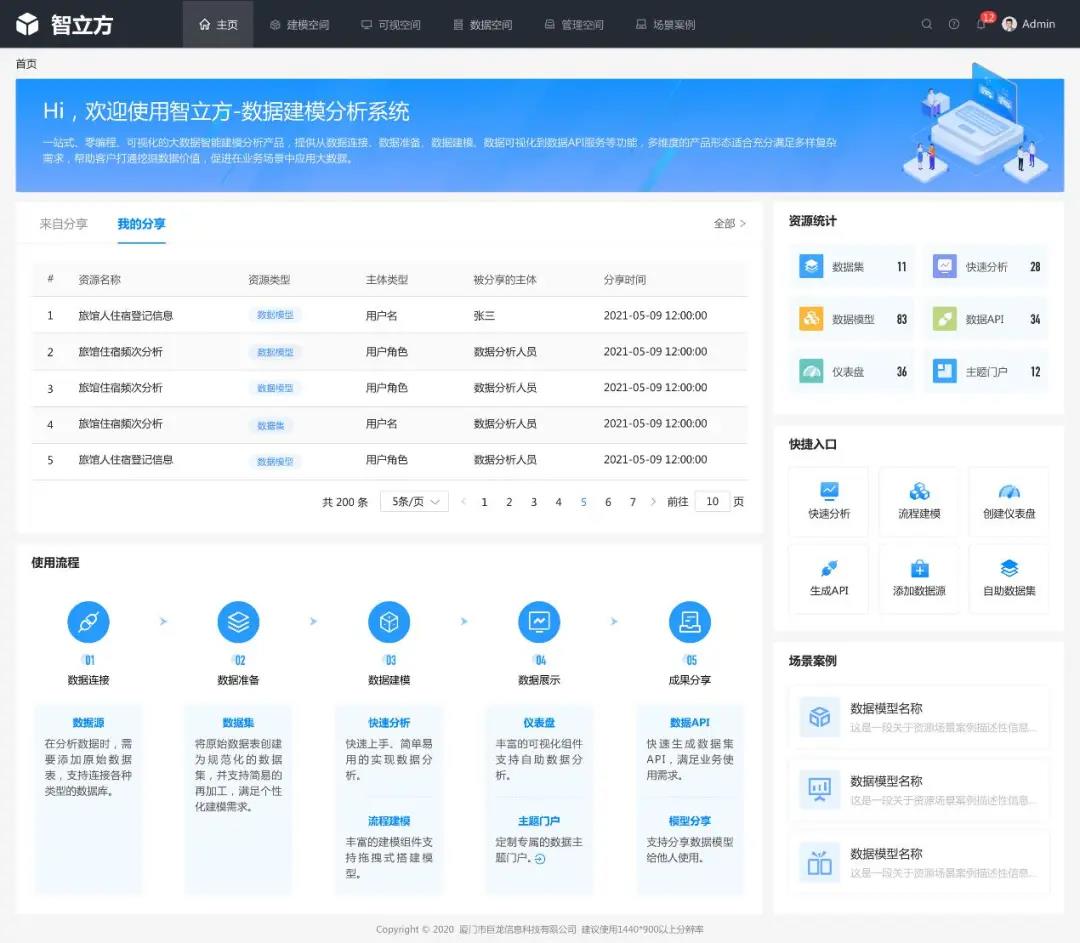Click the page jump input field

pyautogui.click(x=712, y=502)
